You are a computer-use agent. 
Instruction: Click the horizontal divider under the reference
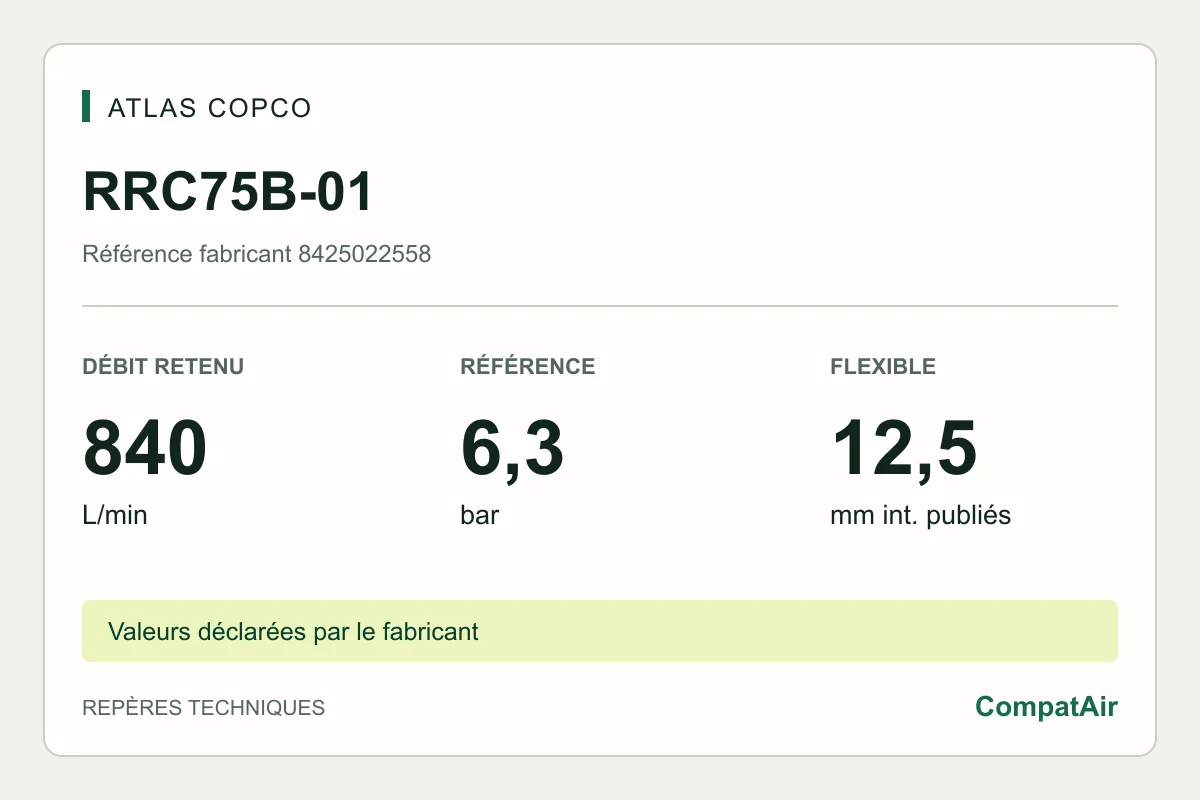pos(600,306)
